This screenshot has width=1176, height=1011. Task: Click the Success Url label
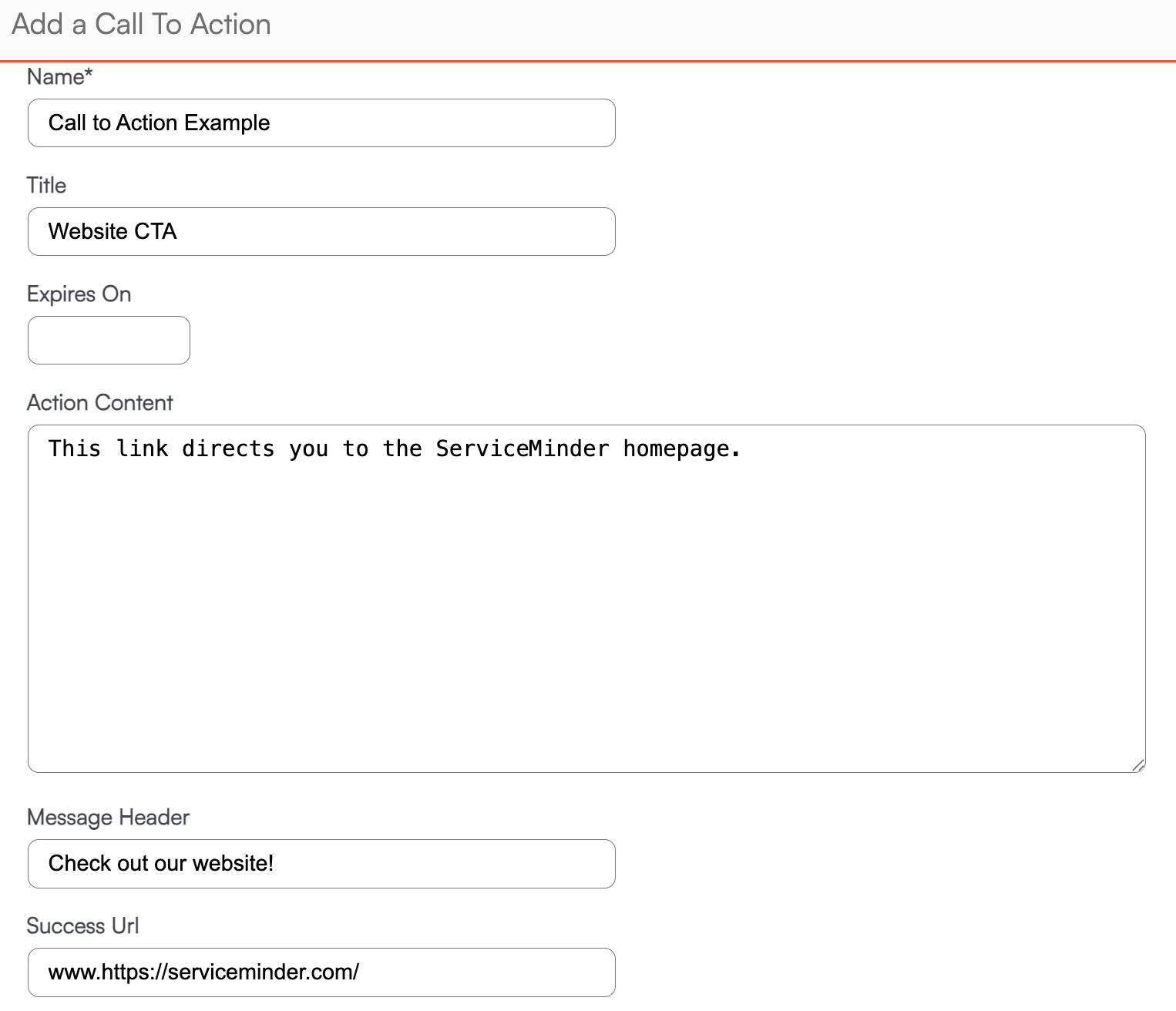(x=82, y=926)
